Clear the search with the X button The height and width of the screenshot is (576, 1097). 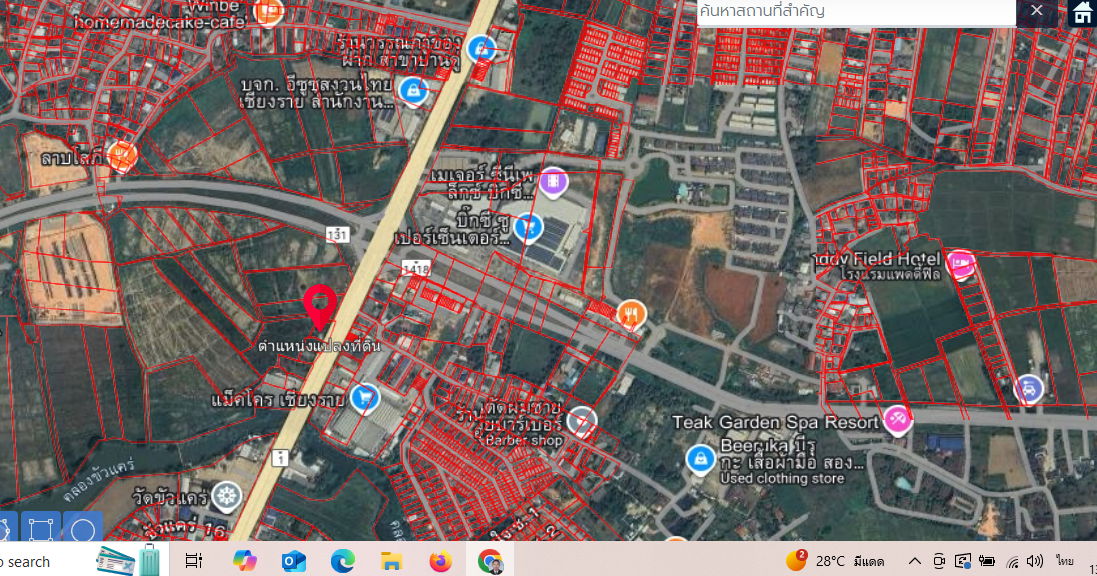tap(1037, 13)
